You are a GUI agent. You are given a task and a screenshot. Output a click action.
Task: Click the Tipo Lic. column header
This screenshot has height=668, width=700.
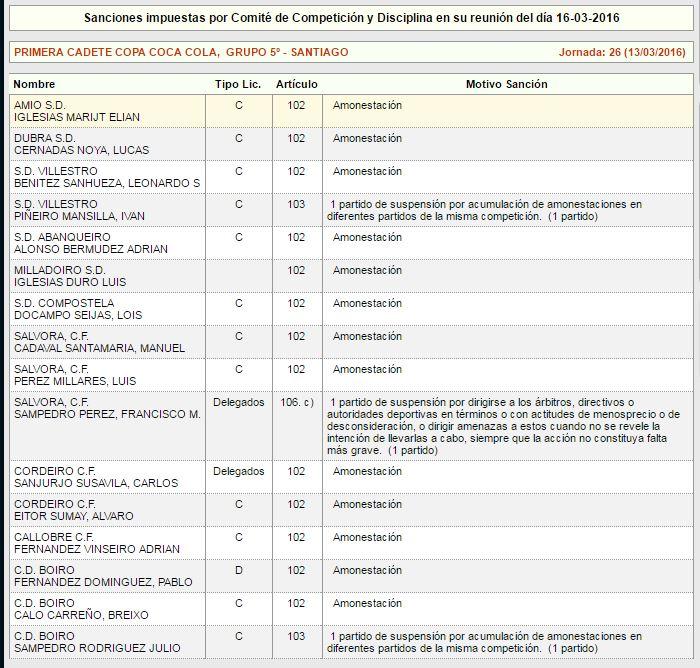(238, 84)
